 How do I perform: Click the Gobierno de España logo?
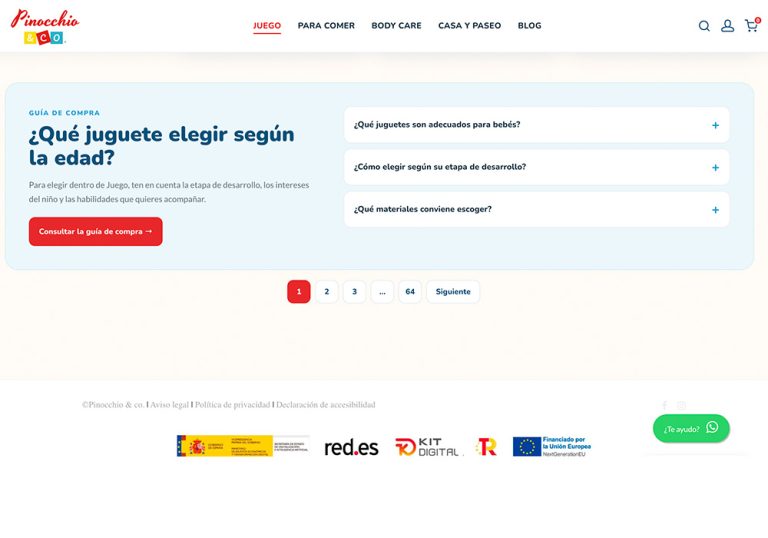[x=243, y=446]
